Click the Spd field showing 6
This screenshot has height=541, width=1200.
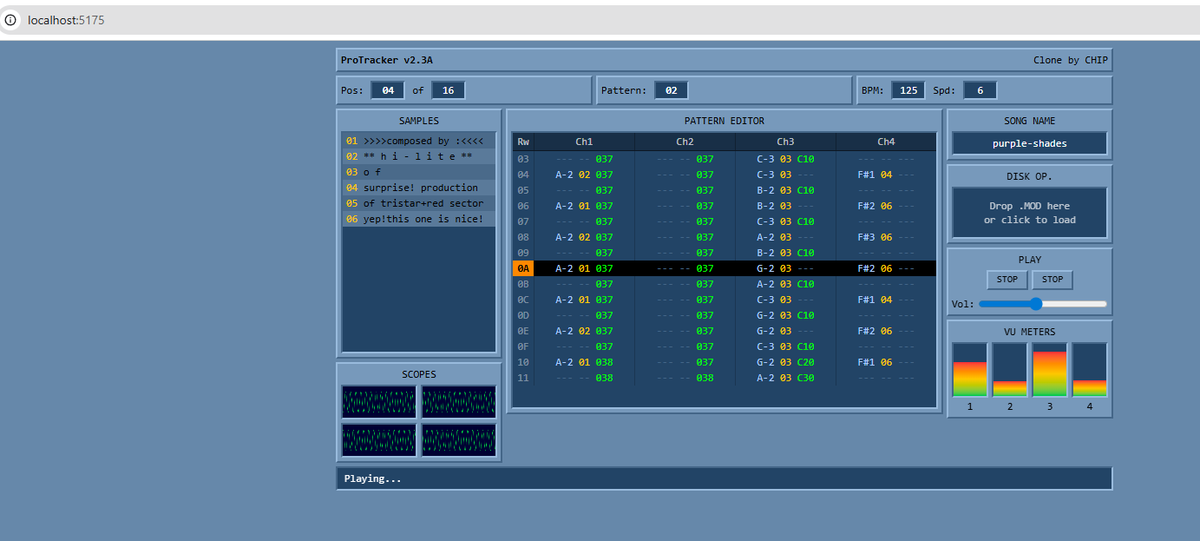(980, 90)
